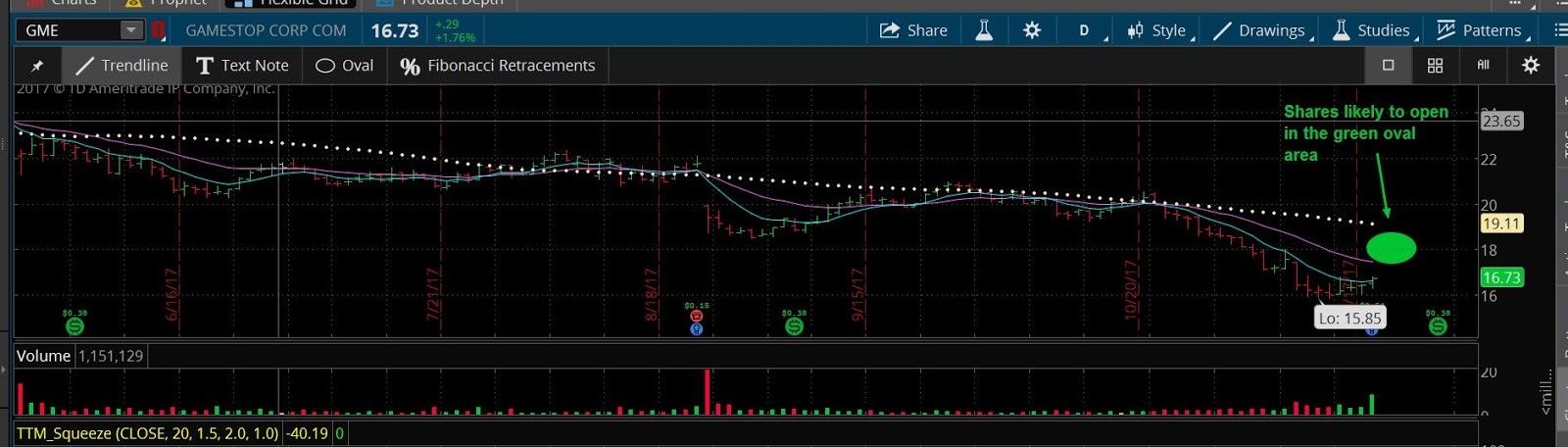Click the 19.11 price axis label
This screenshot has width=1568, height=447.
tap(1501, 223)
